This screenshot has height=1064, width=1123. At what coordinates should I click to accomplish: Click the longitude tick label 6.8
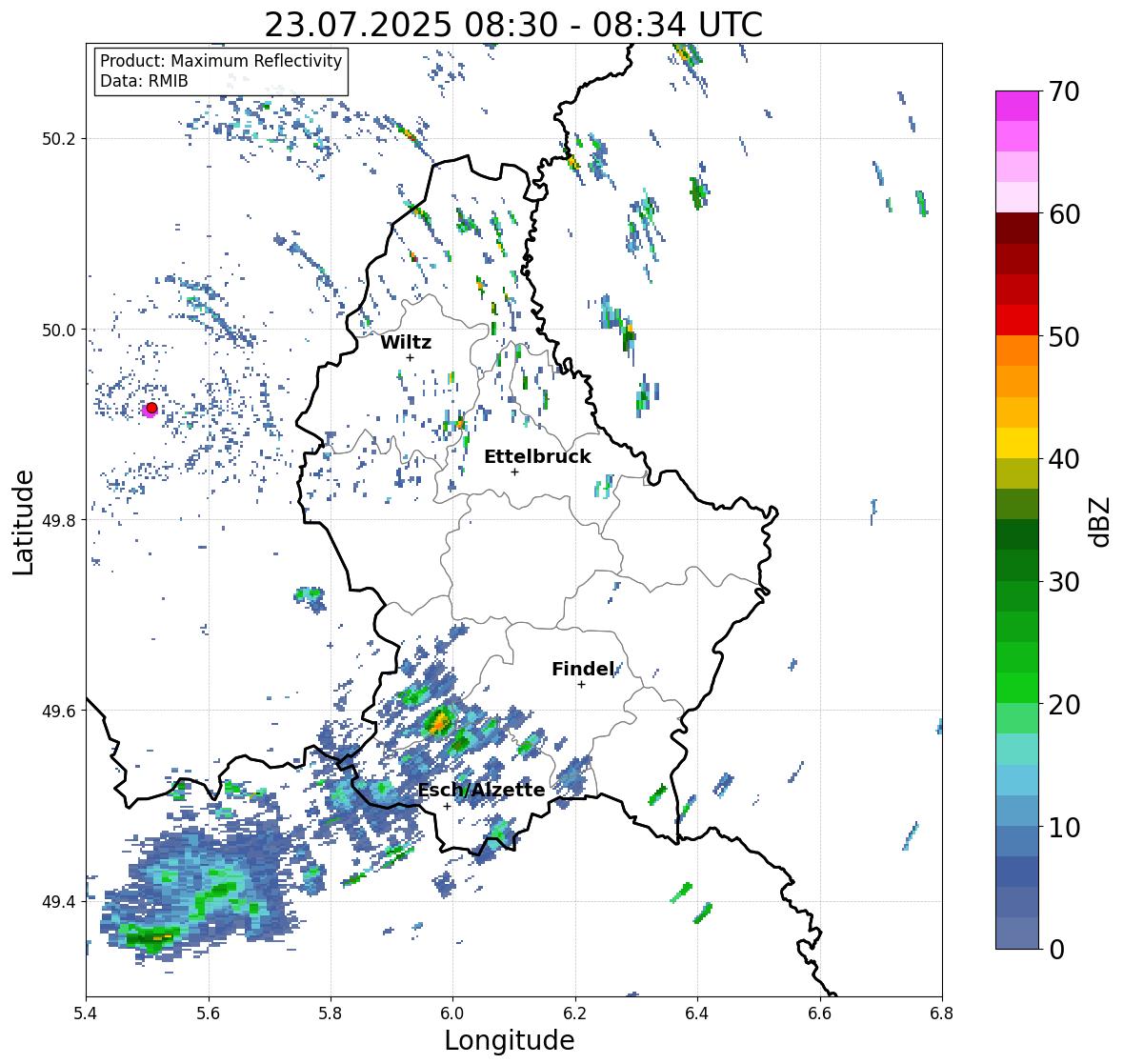pyautogui.click(x=942, y=1013)
